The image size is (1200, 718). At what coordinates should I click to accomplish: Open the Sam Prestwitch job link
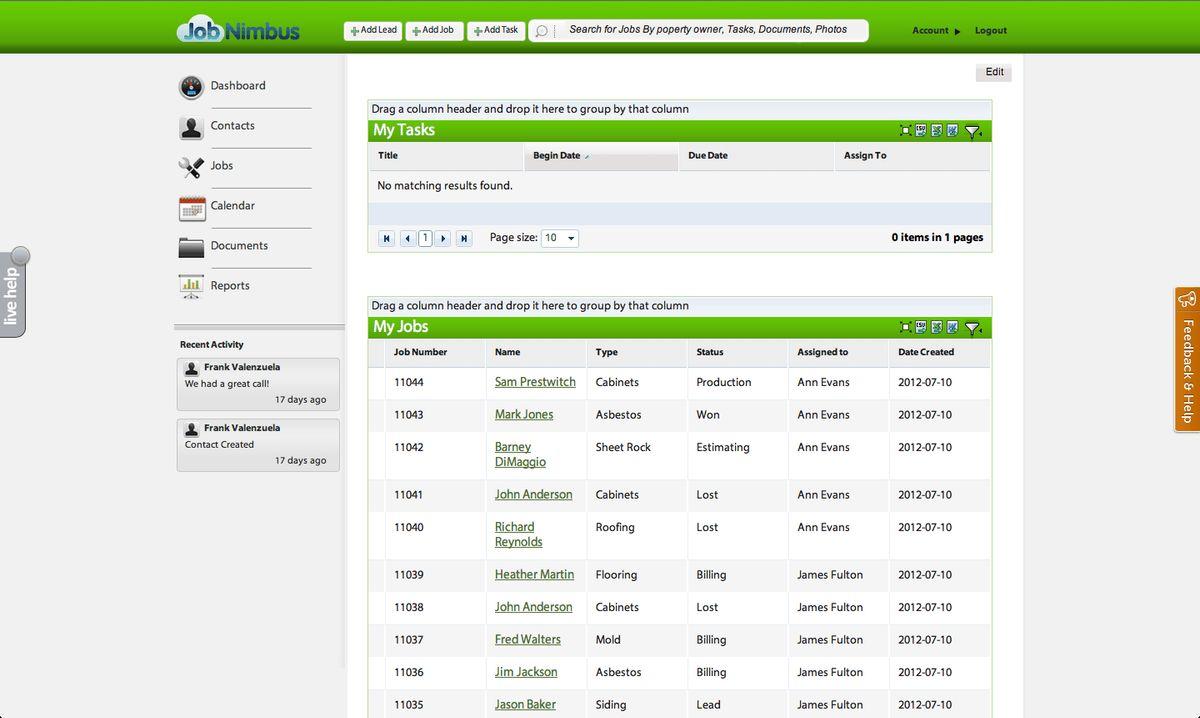(535, 382)
